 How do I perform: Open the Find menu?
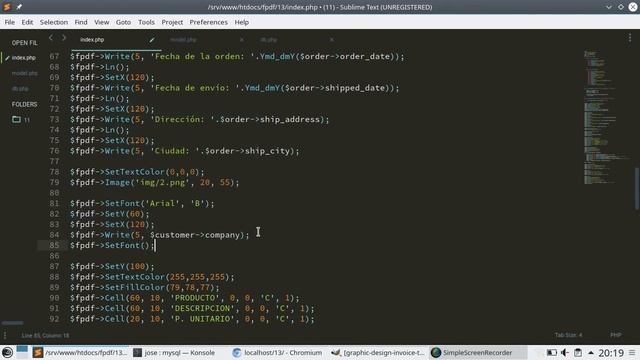81,22
